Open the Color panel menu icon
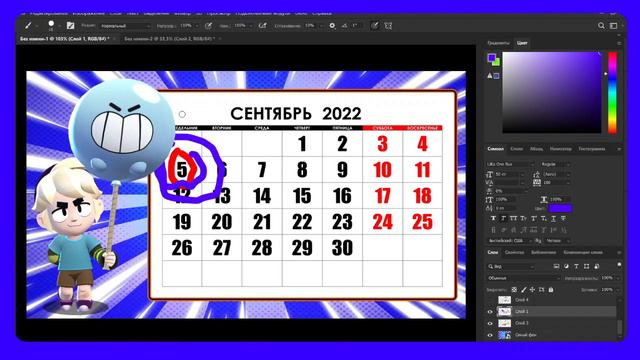 [x=619, y=43]
